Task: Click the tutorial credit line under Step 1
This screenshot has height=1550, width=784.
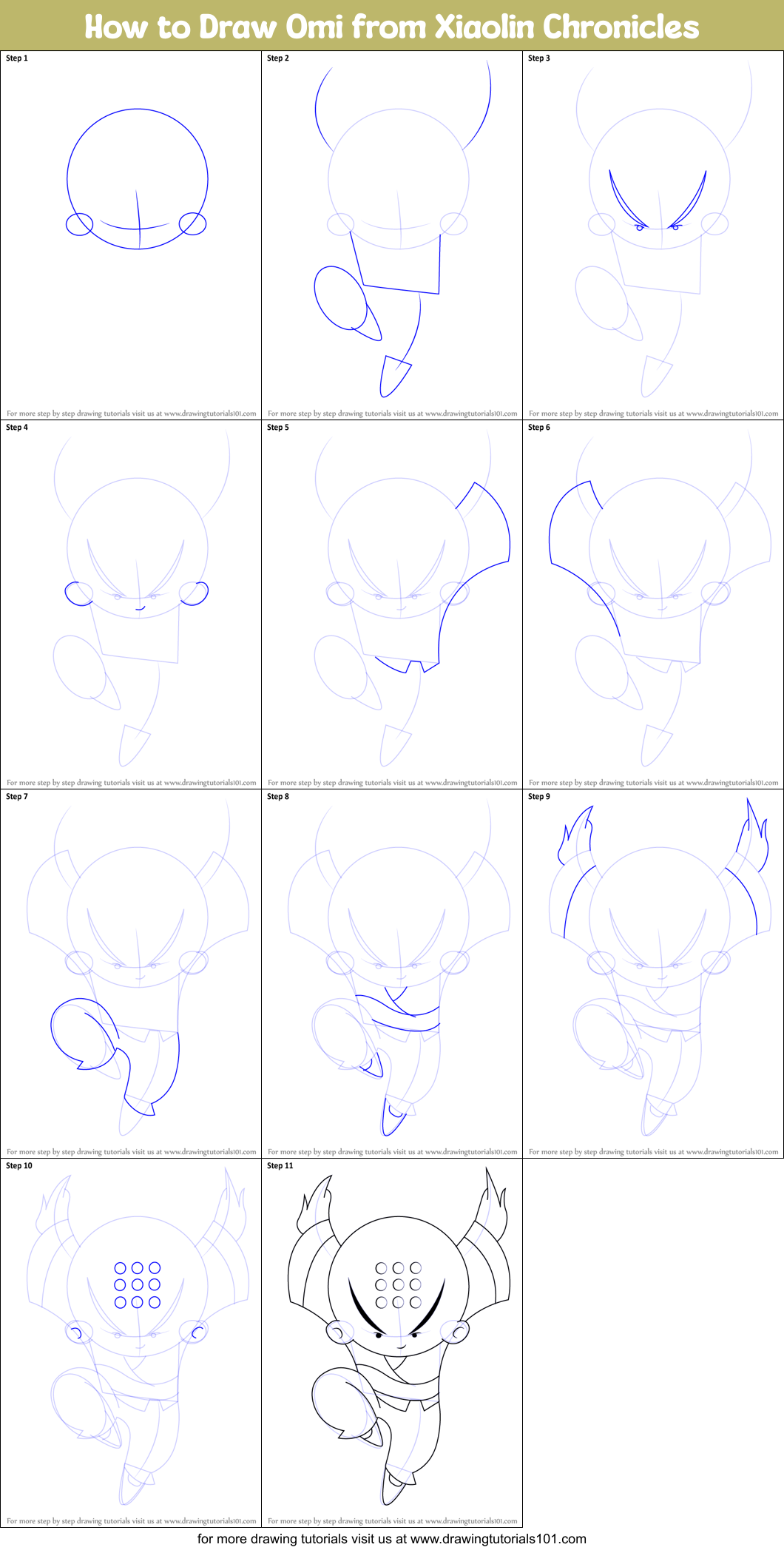Action: (x=132, y=414)
